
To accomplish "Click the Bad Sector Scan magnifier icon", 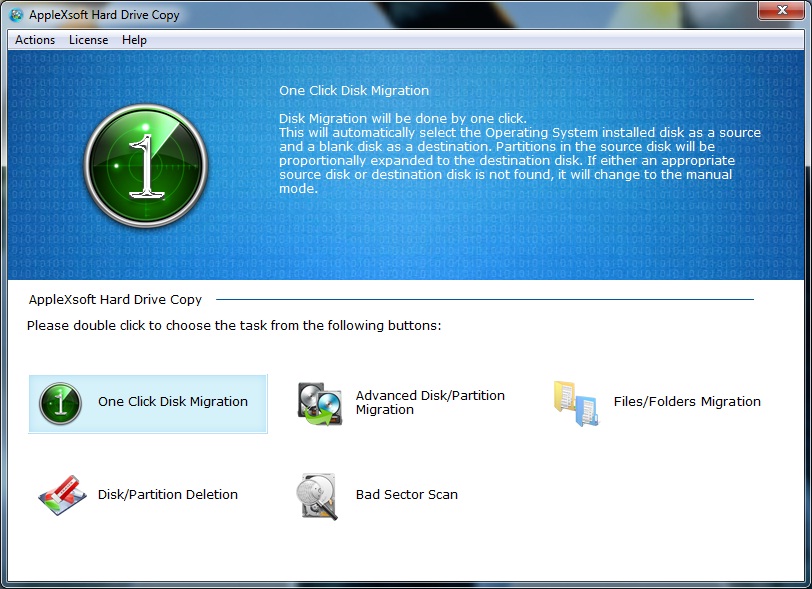I will point(317,496).
